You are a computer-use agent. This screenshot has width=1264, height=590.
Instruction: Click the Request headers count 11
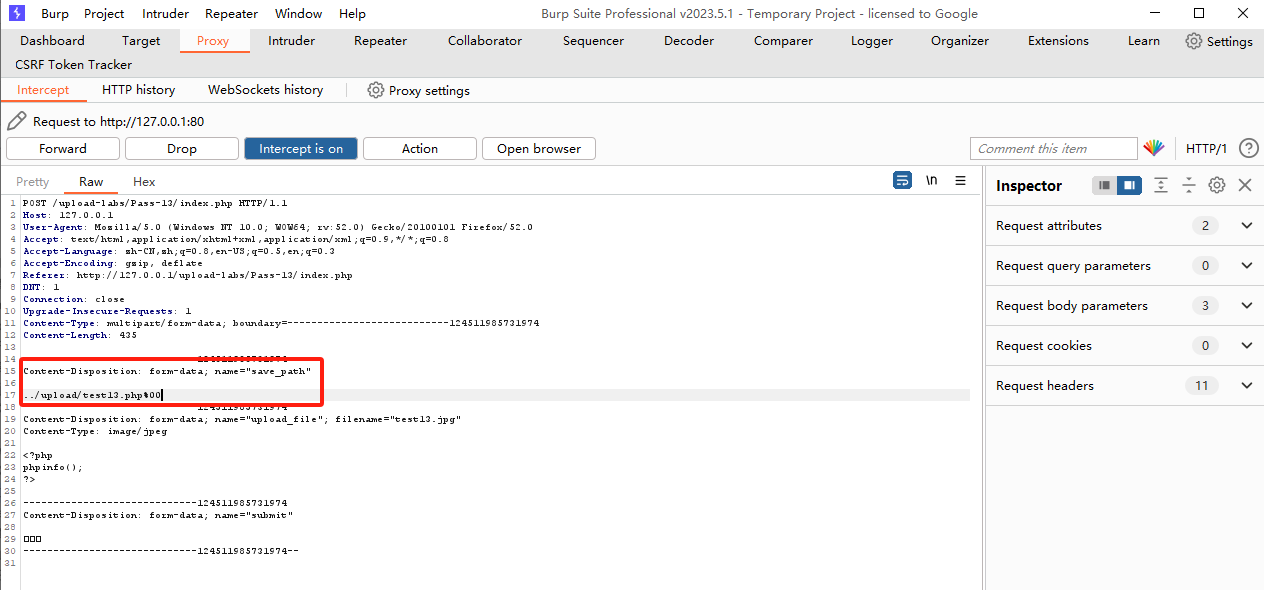pos(1202,386)
